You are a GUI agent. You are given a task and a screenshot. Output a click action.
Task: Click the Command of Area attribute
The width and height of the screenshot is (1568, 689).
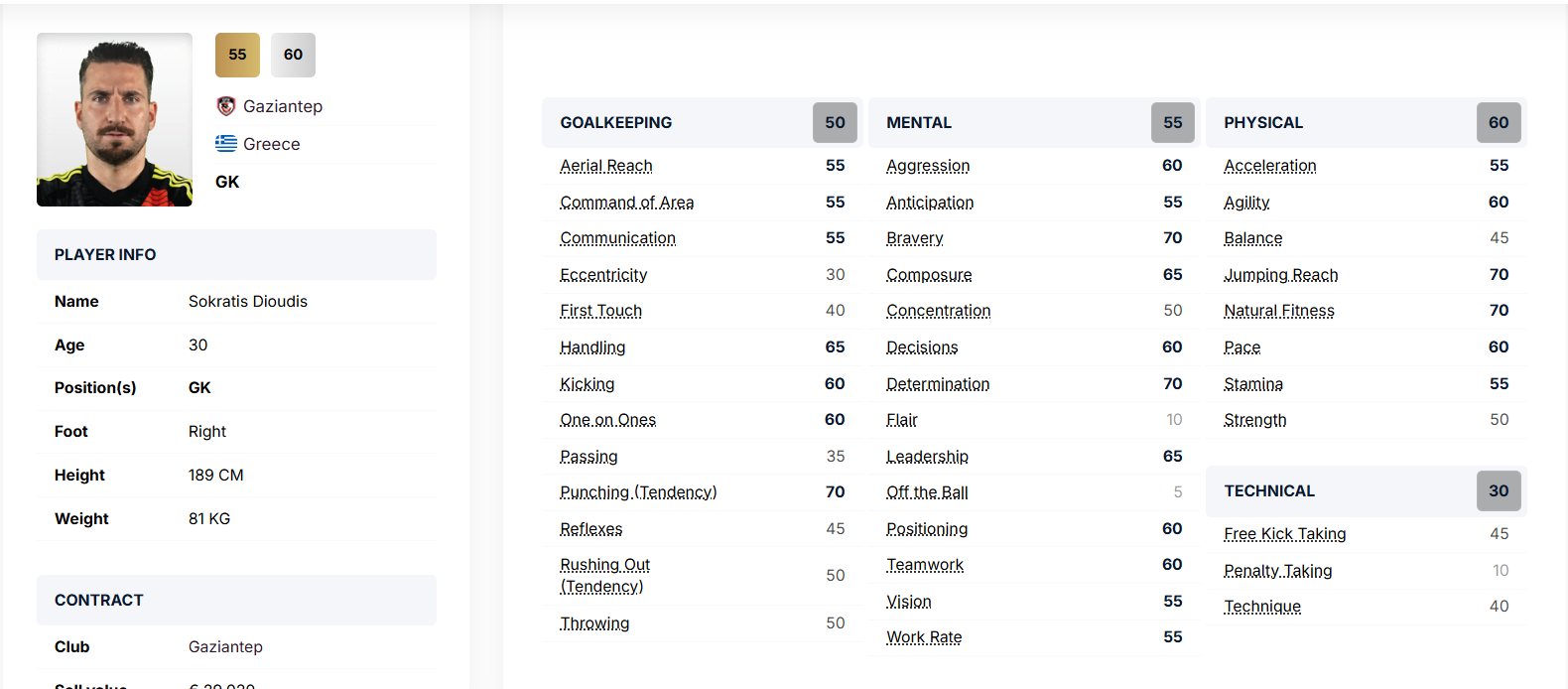tap(626, 203)
